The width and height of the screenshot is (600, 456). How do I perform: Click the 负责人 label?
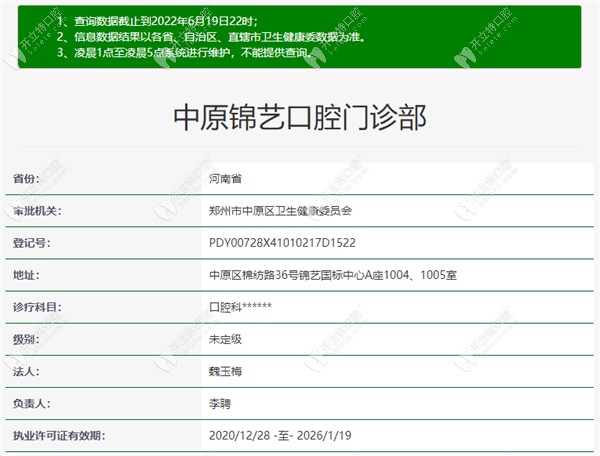[31, 404]
